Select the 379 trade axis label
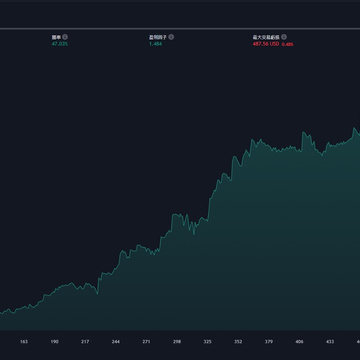 [x=269, y=342]
